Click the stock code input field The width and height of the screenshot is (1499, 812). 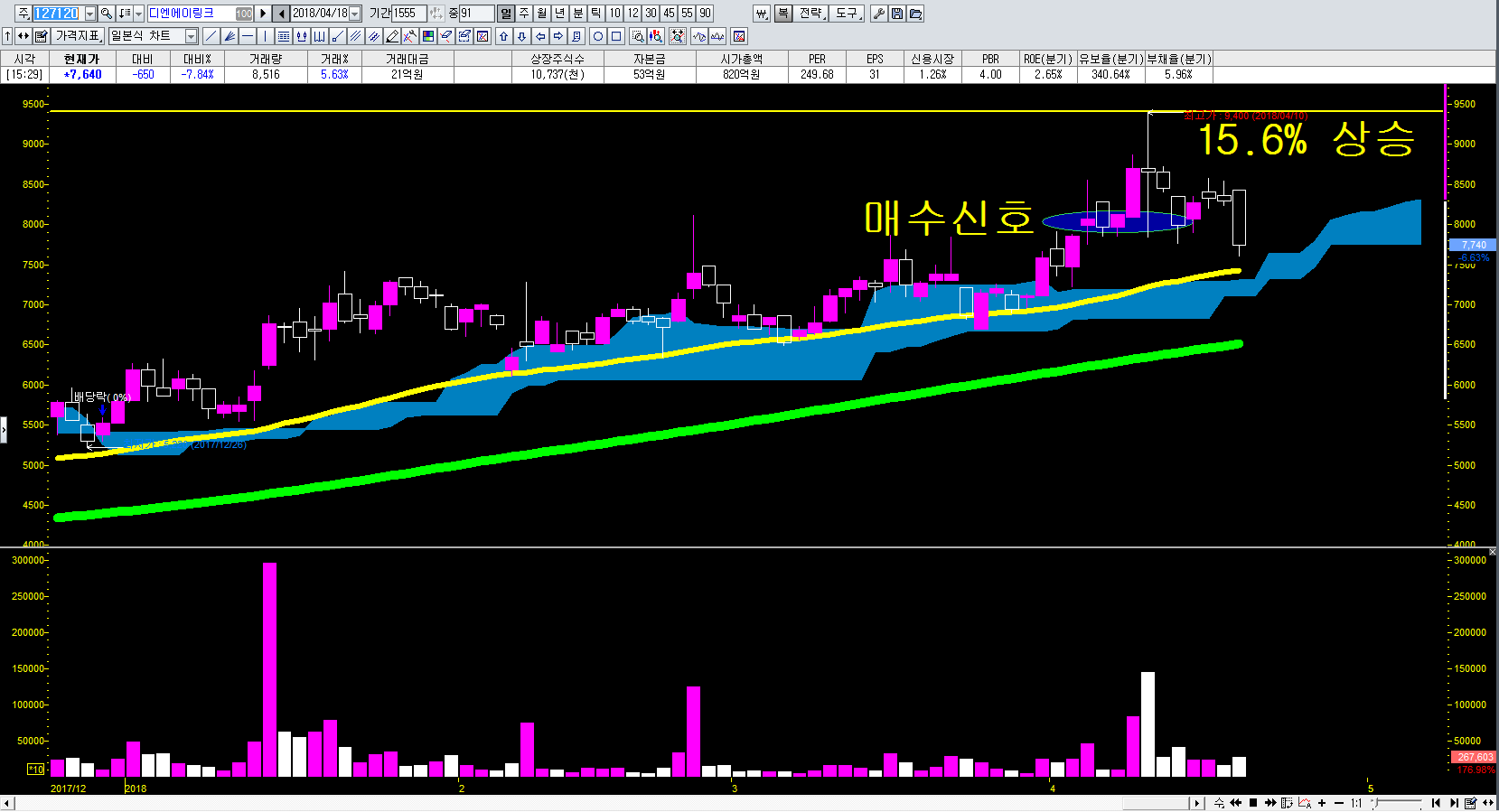[x=58, y=14]
